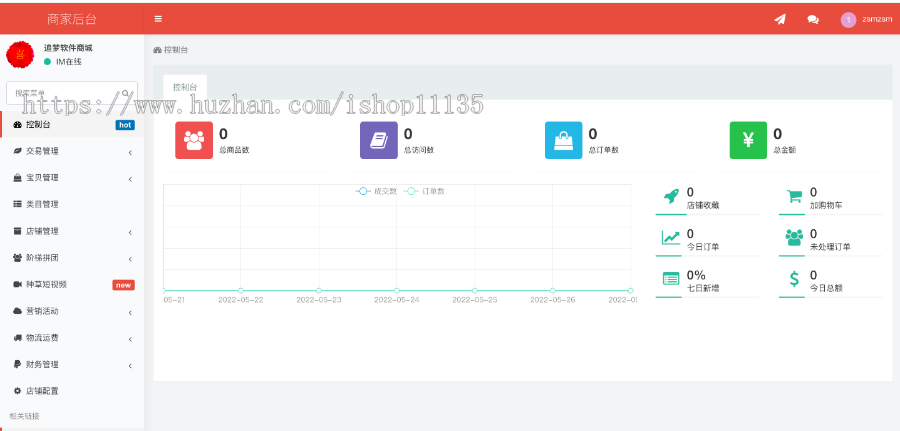900x431 pixels.
Task: Toggle the 订单数 chart legend
Action: (424, 192)
